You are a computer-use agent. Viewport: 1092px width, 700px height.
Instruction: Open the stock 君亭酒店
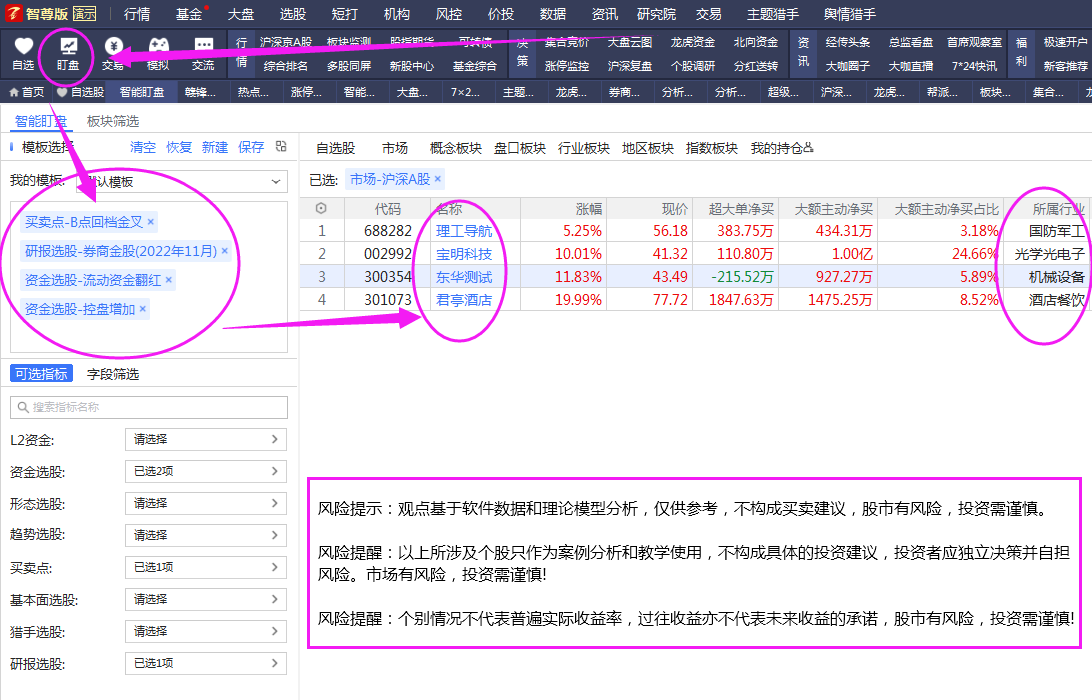(464, 300)
